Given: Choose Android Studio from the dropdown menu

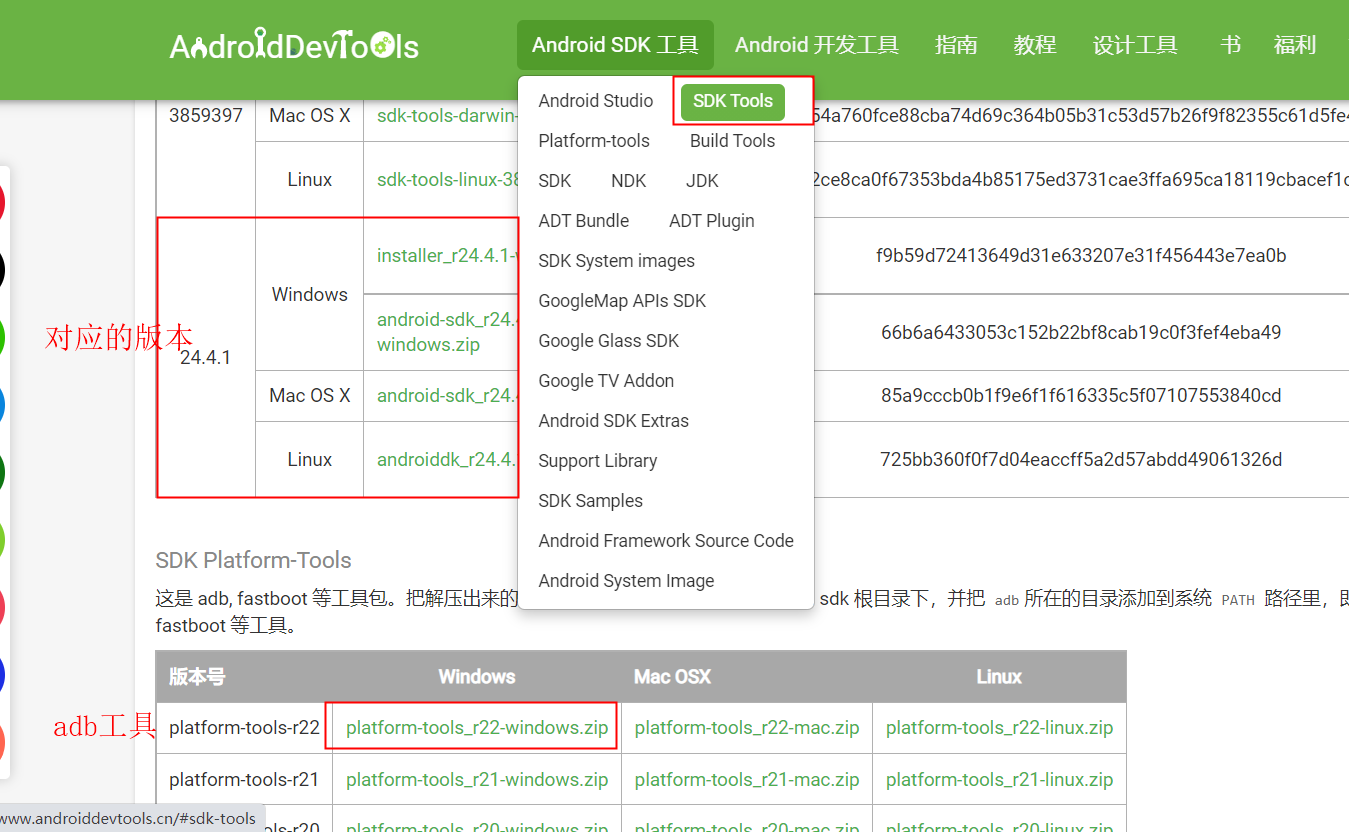Looking at the screenshot, I should point(596,101).
